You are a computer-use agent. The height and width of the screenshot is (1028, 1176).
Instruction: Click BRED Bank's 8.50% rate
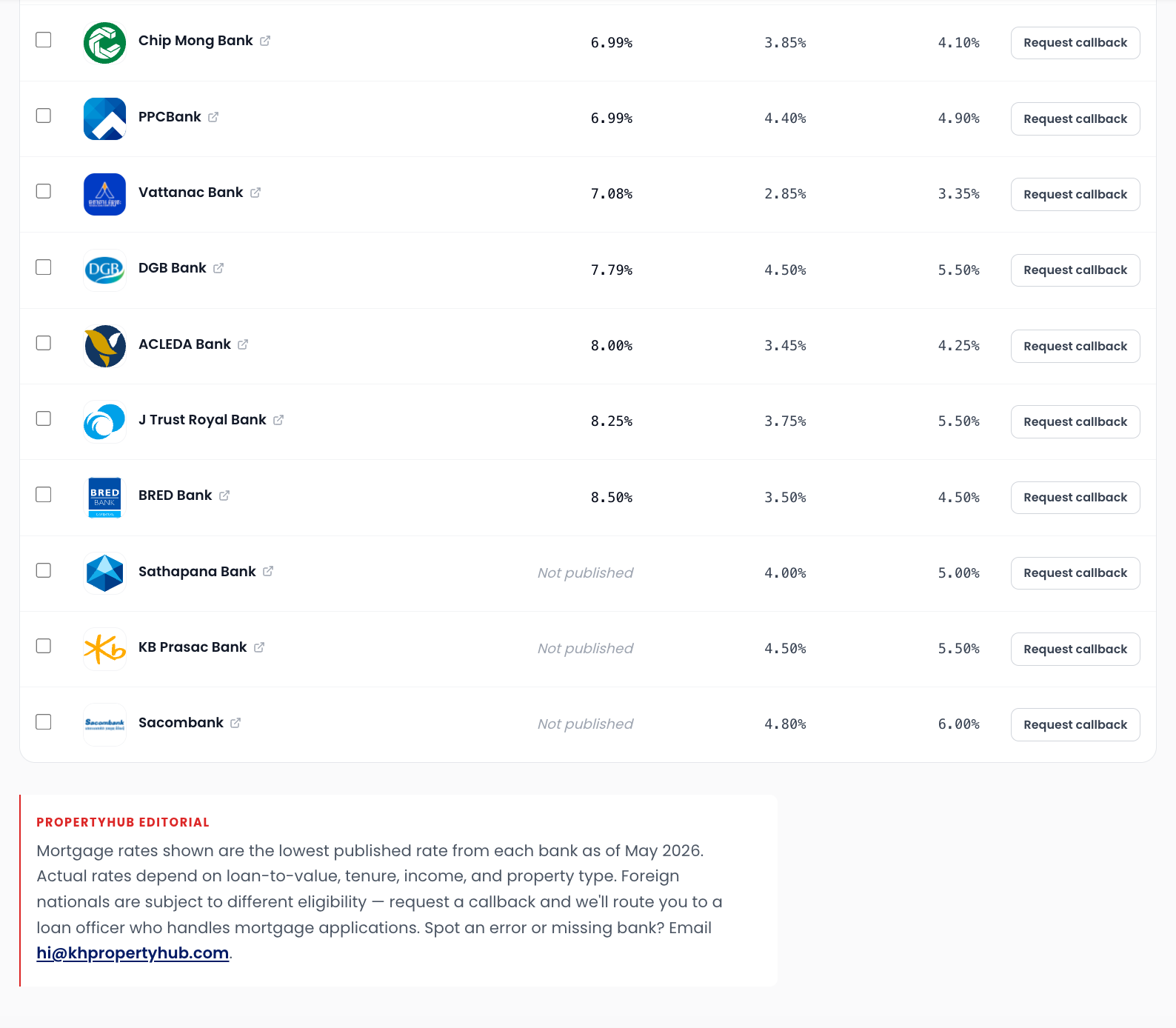click(612, 498)
